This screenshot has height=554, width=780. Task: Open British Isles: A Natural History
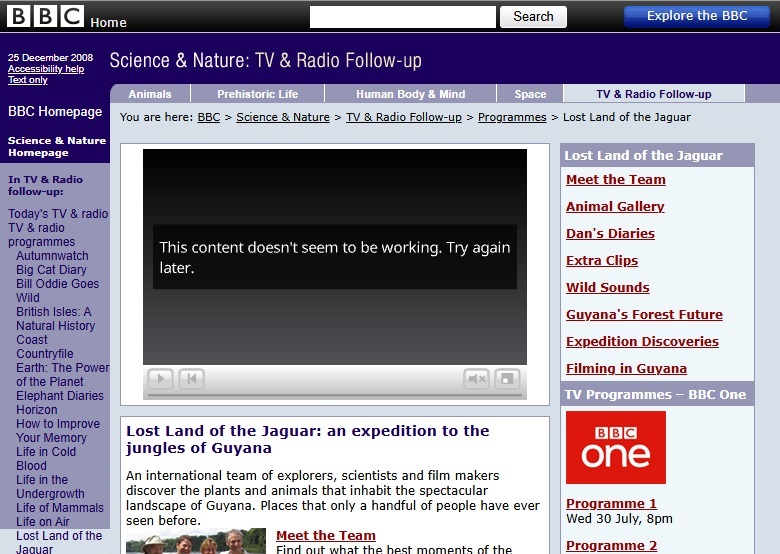[x=55, y=319]
